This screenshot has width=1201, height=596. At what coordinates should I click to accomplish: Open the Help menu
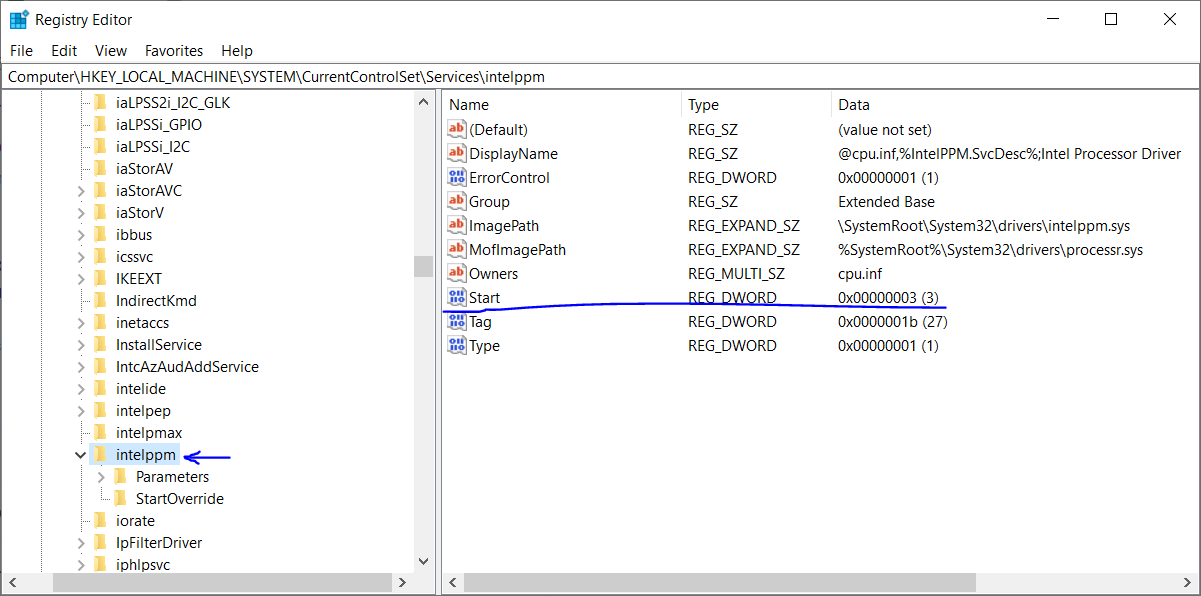pos(237,50)
